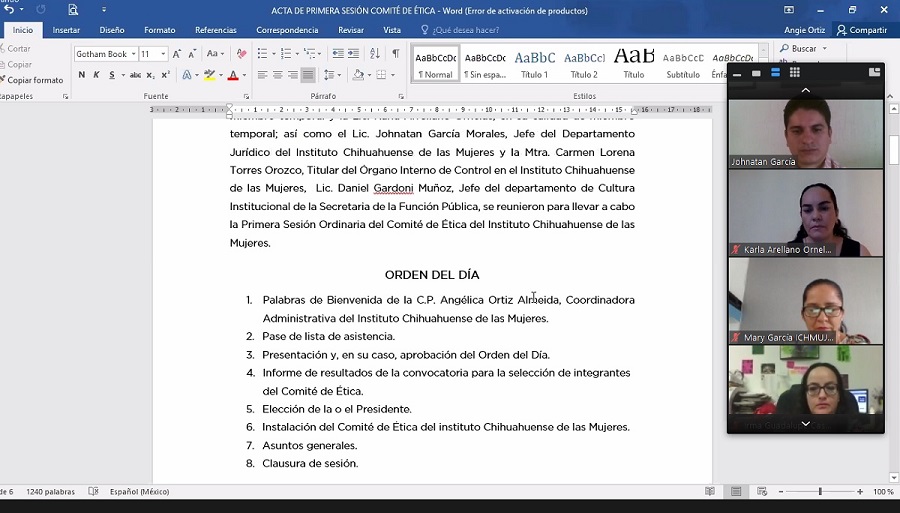The height and width of the screenshot is (513, 900).
Task: Open the Correspondencia tab
Action: click(x=287, y=30)
